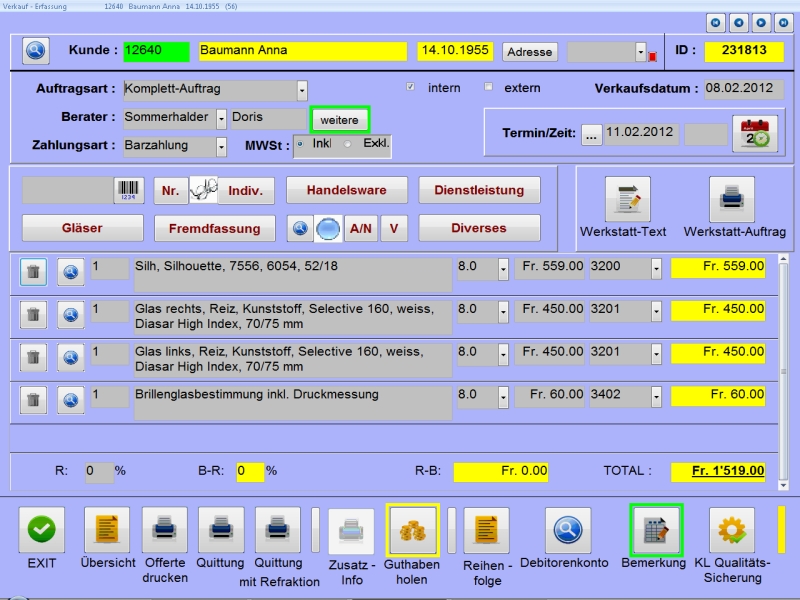The width and height of the screenshot is (800, 600).
Task: Open 8.0 rate dropdown on Brillenglasbestimmung row
Action: (503, 396)
